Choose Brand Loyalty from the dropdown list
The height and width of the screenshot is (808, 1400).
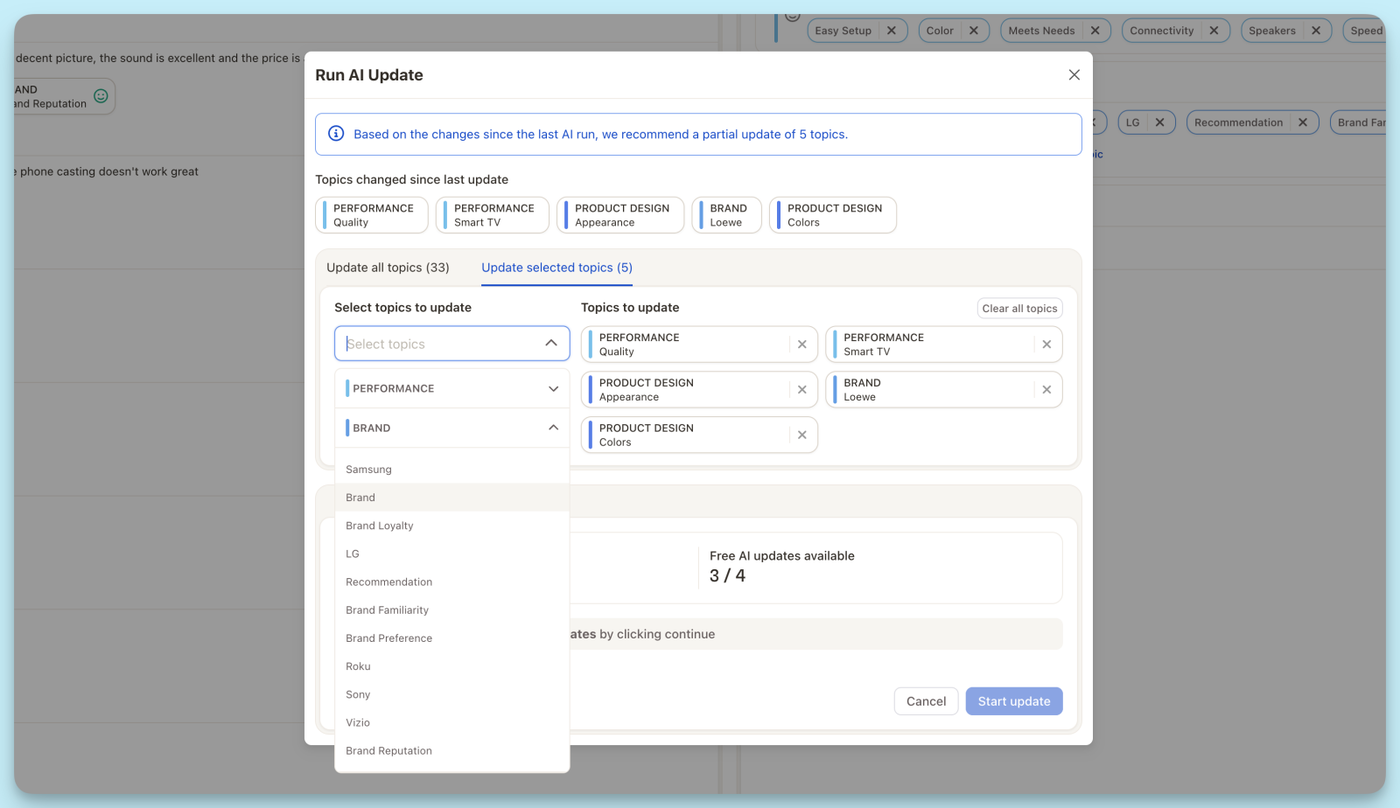click(380, 526)
